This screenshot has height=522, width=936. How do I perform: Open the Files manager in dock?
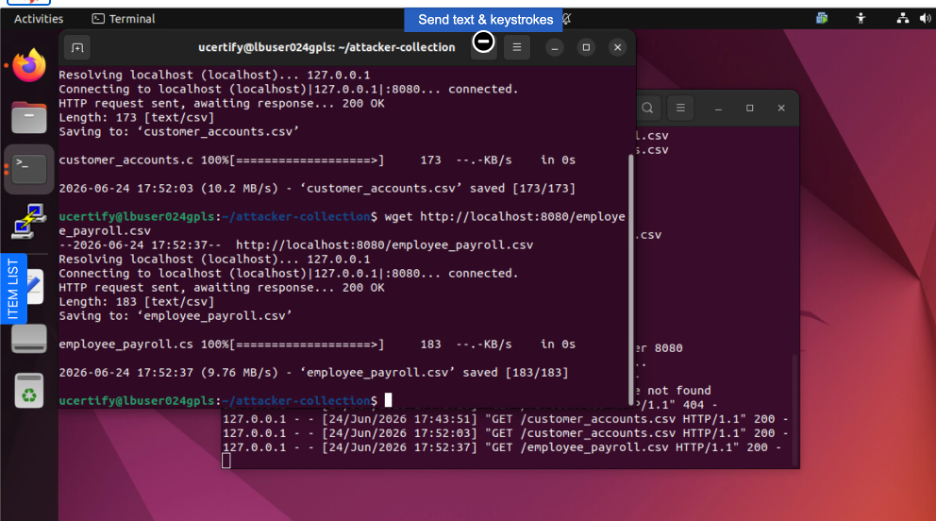tap(29, 117)
